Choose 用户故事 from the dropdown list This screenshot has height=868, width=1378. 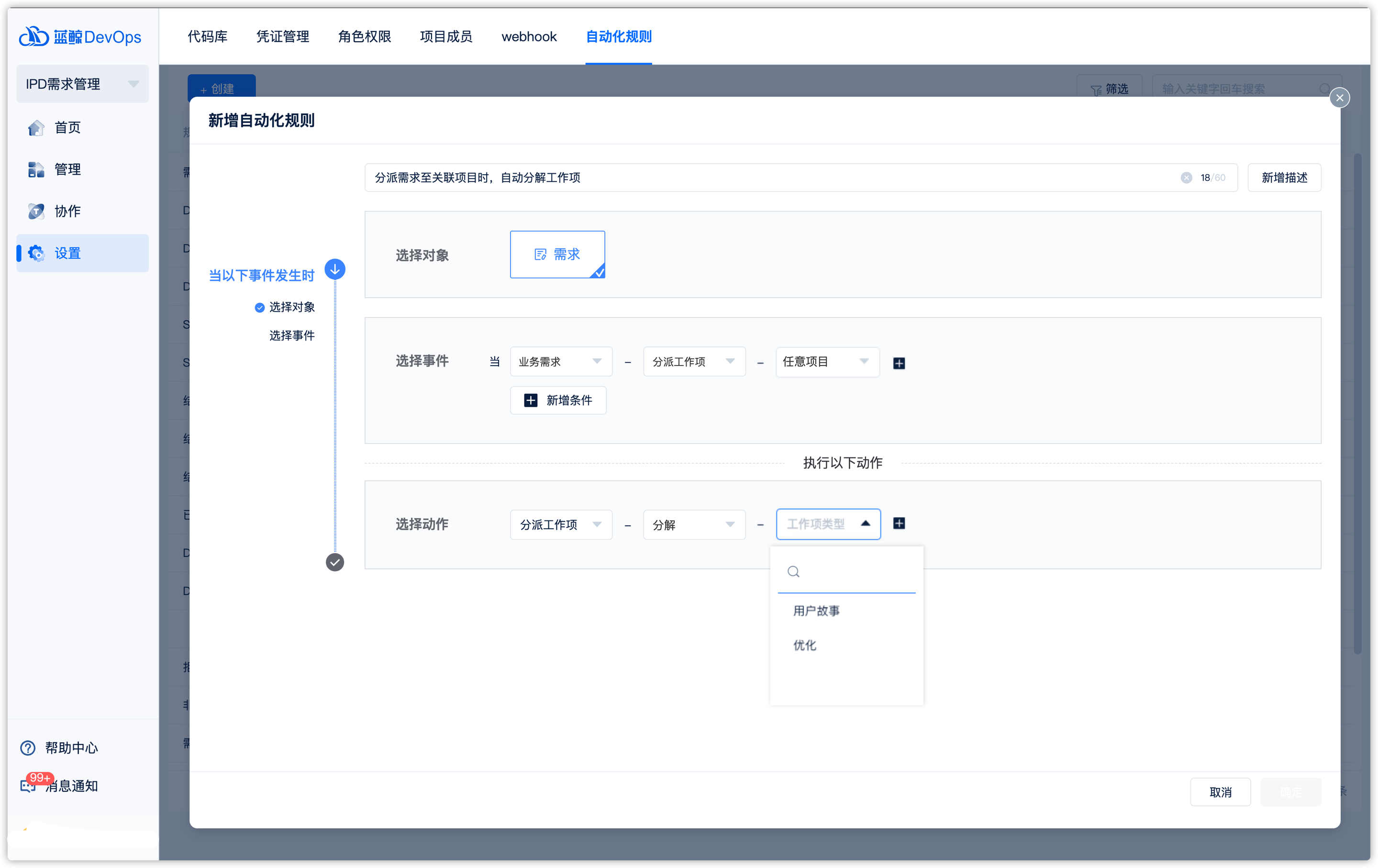pyautogui.click(x=816, y=611)
